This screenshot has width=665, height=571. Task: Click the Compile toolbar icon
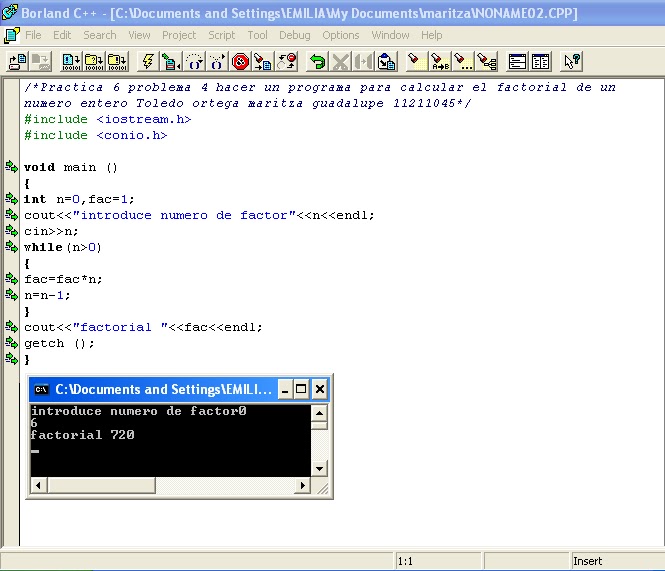(x=71, y=62)
